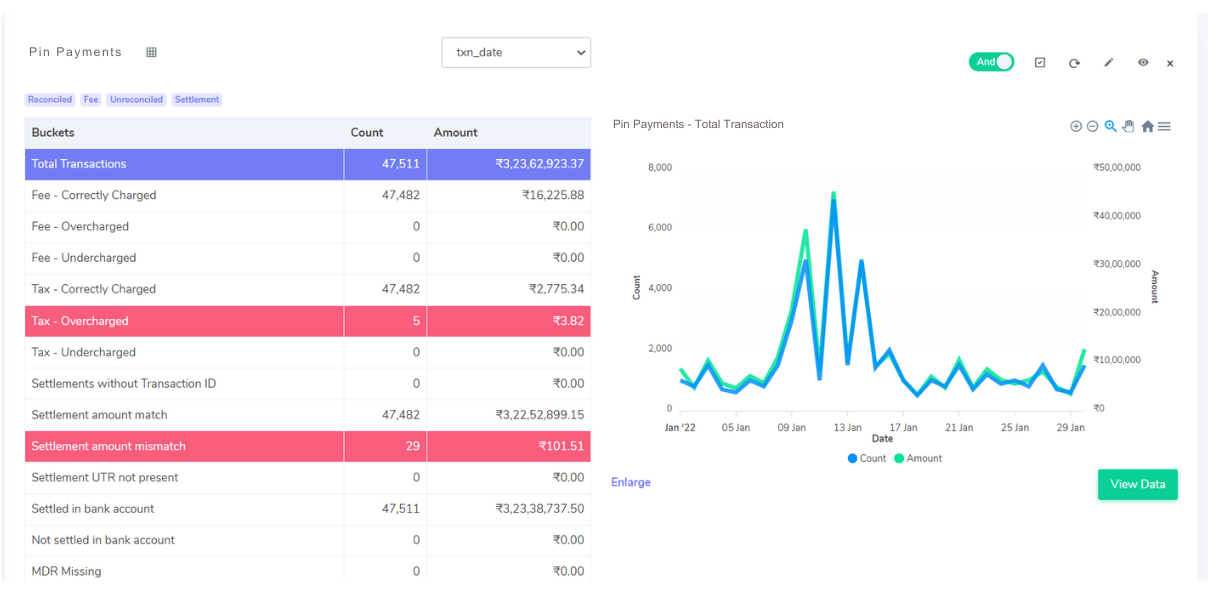
Task: Select the pan tool on the chart
Action: [1128, 127]
